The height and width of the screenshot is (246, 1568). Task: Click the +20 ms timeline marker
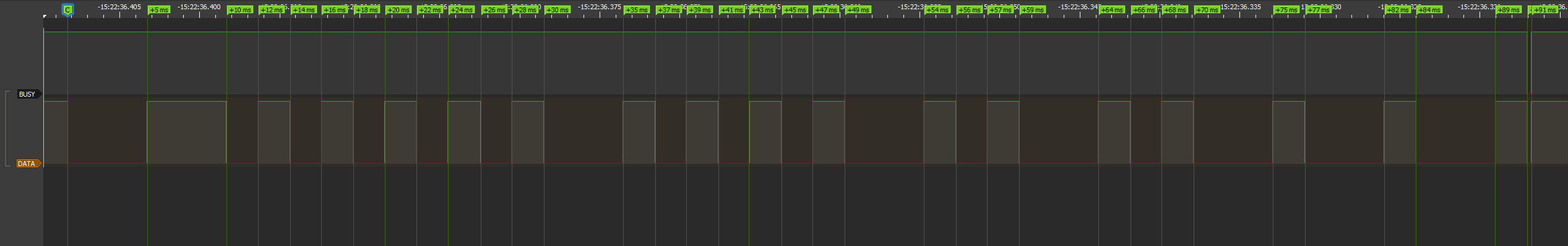pyautogui.click(x=398, y=10)
